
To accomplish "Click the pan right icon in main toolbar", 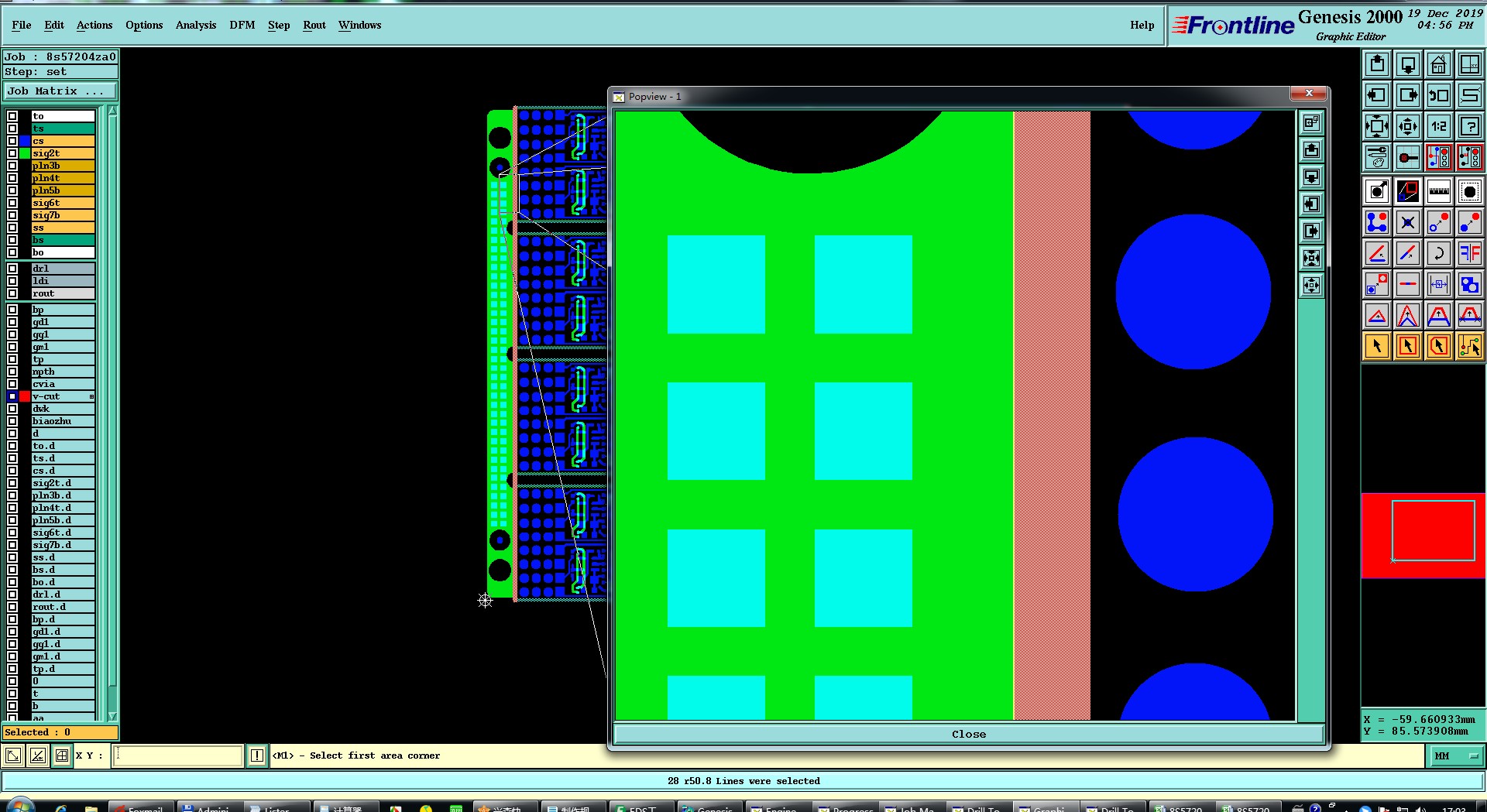I will click(1408, 95).
